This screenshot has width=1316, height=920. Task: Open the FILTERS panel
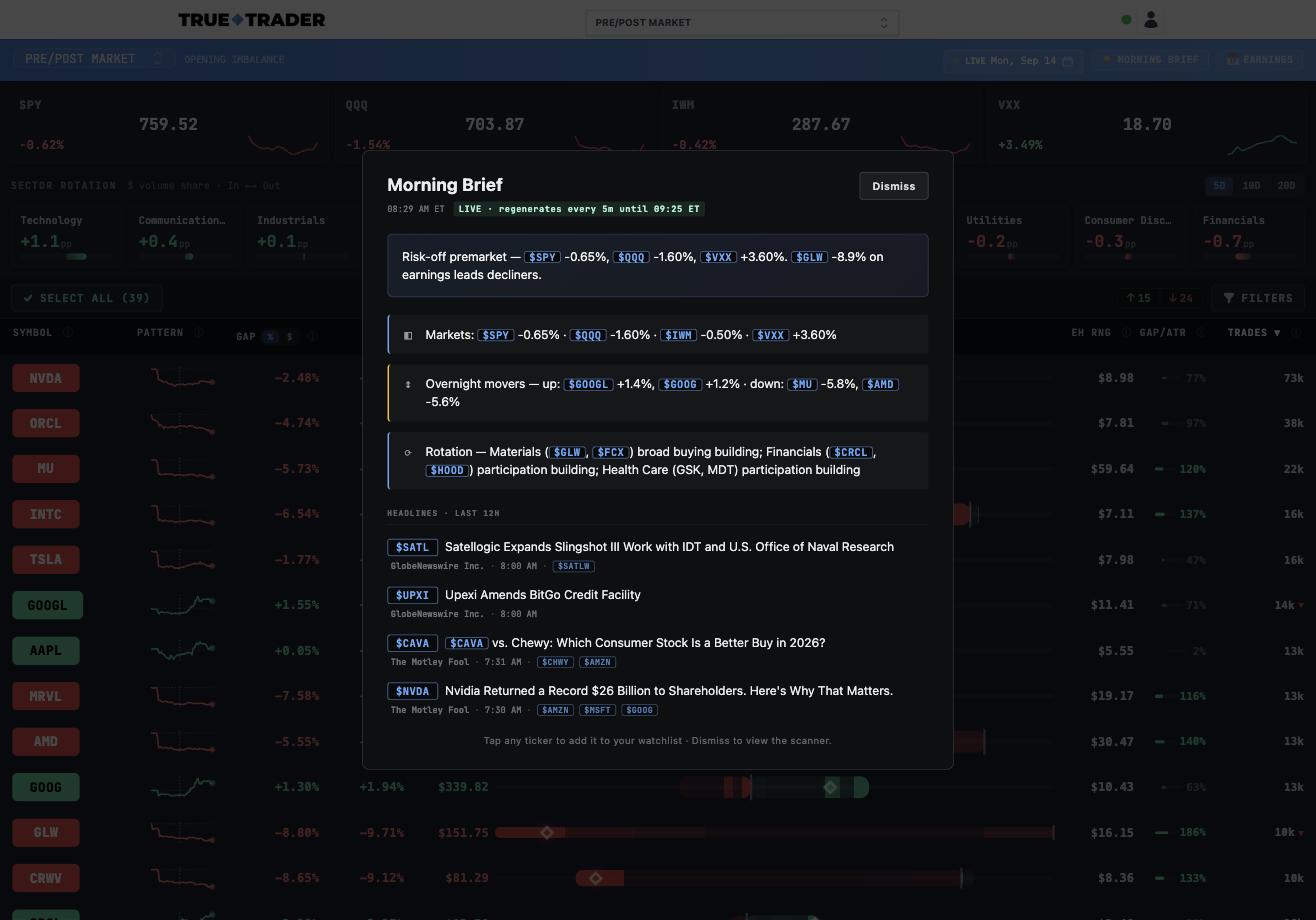(x=1257, y=298)
